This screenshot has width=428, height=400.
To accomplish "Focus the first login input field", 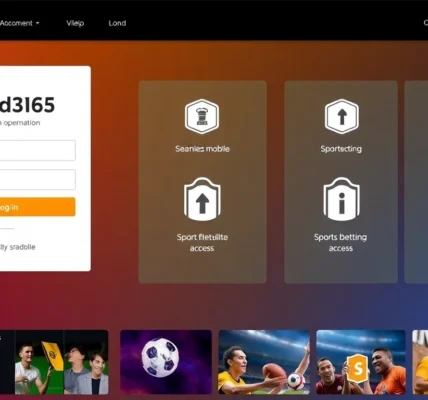I will 37,150.
